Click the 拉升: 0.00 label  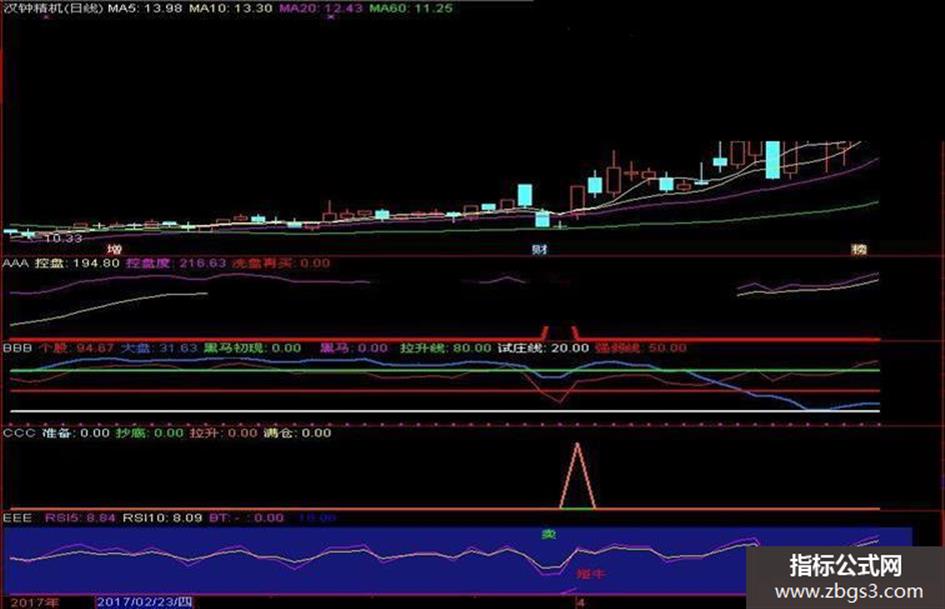click(224, 433)
